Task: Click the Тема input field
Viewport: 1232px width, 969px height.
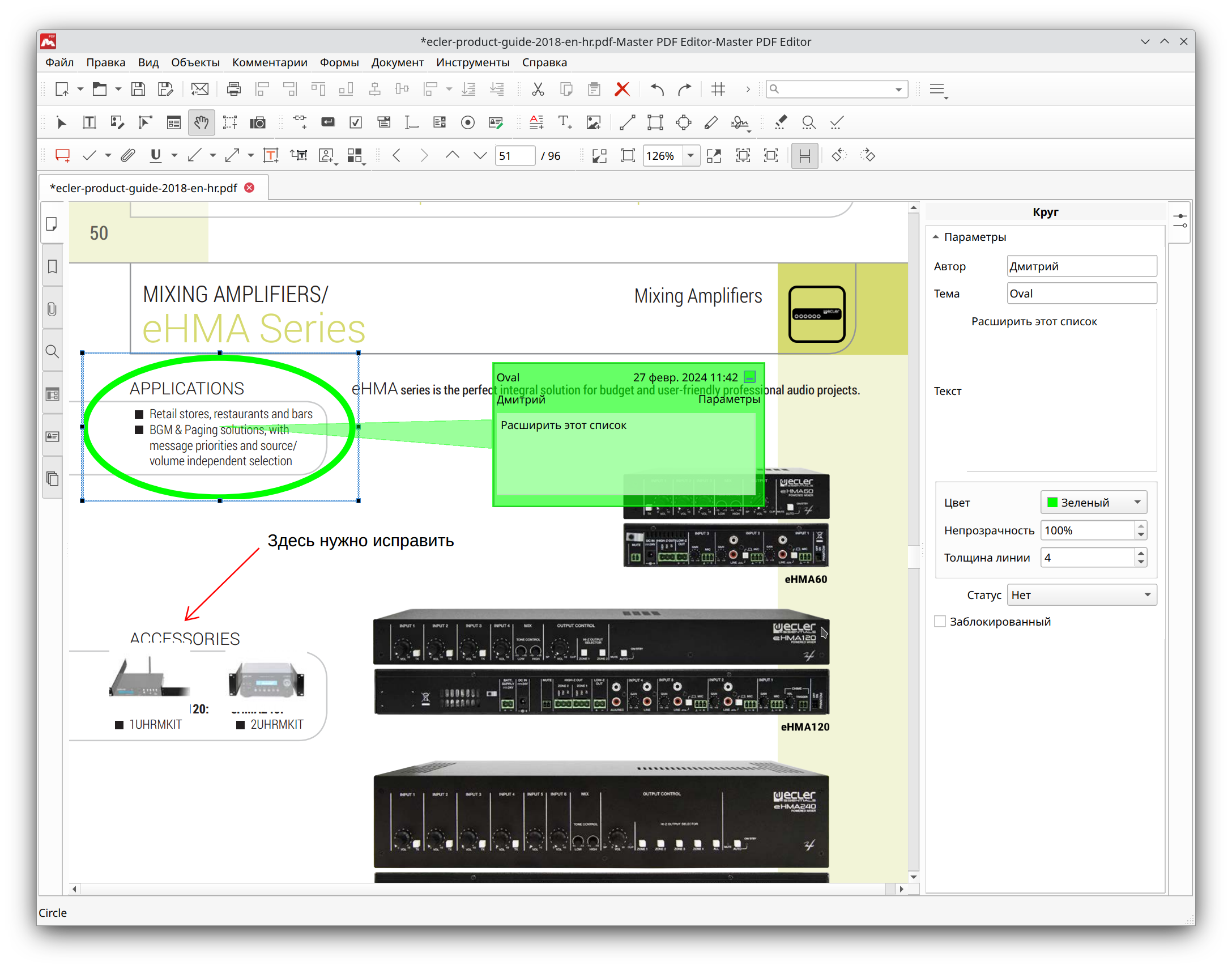Action: pos(1082,294)
